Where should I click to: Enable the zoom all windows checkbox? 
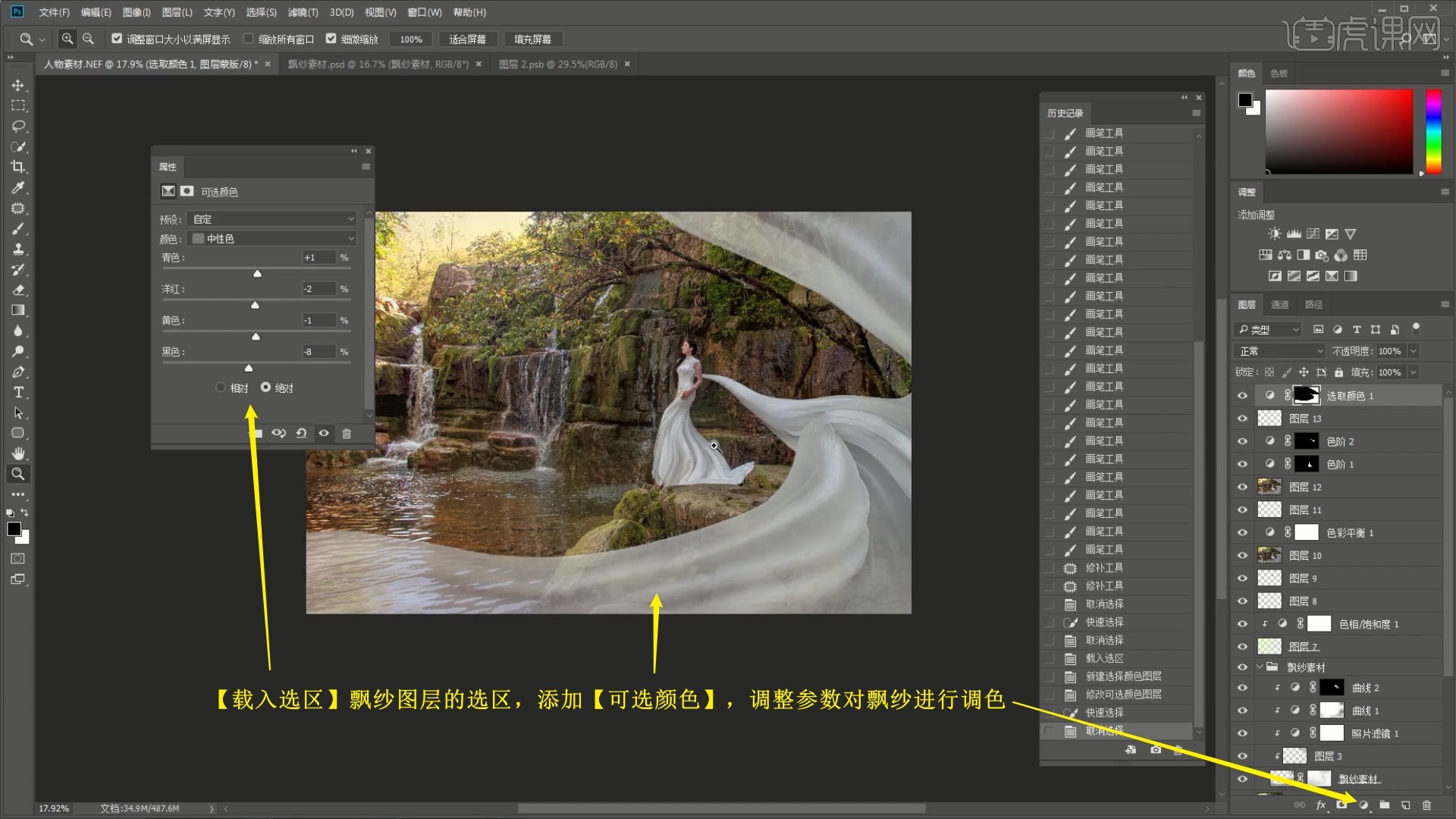[249, 39]
